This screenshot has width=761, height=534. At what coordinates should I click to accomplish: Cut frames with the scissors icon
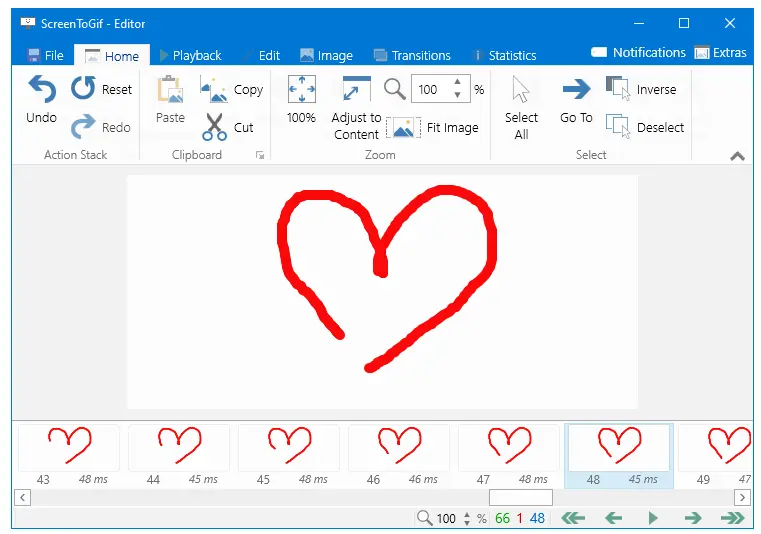(214, 127)
